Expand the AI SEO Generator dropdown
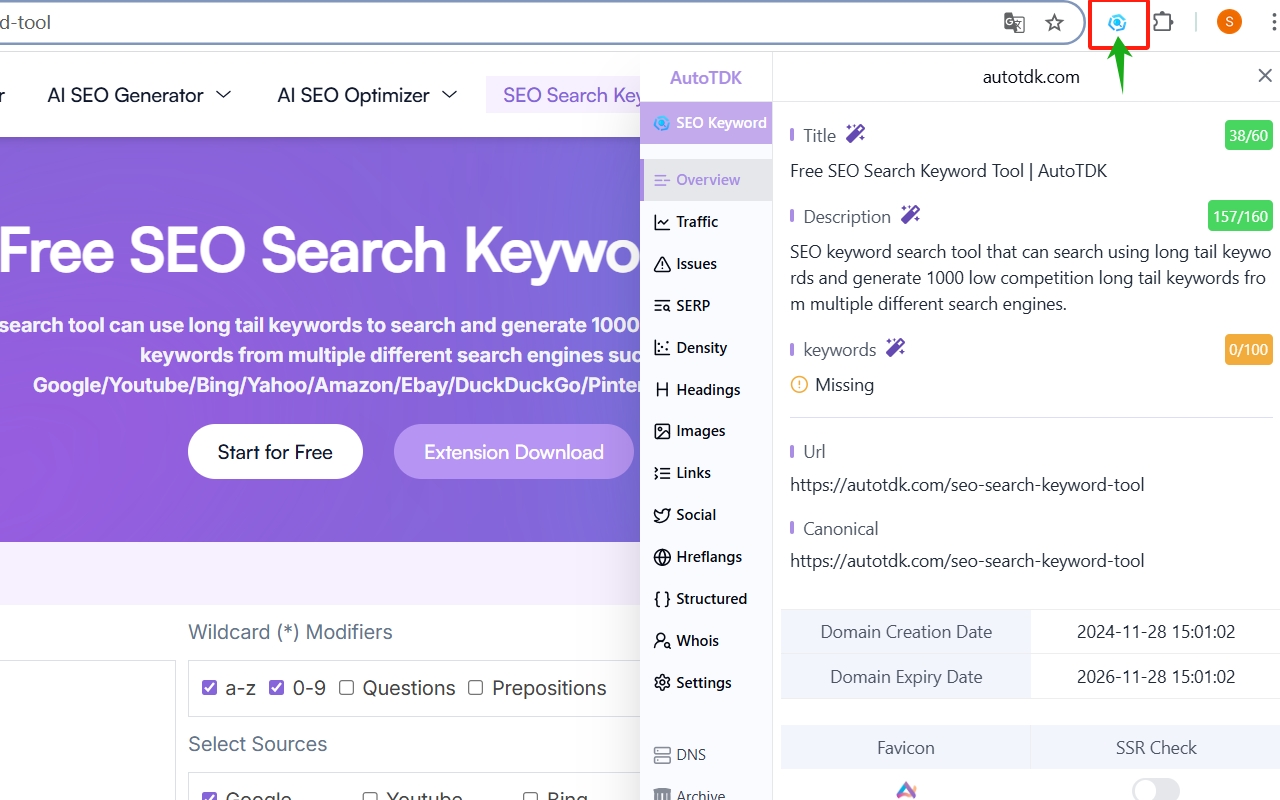Image resolution: width=1280 pixels, height=800 pixels. click(x=138, y=95)
